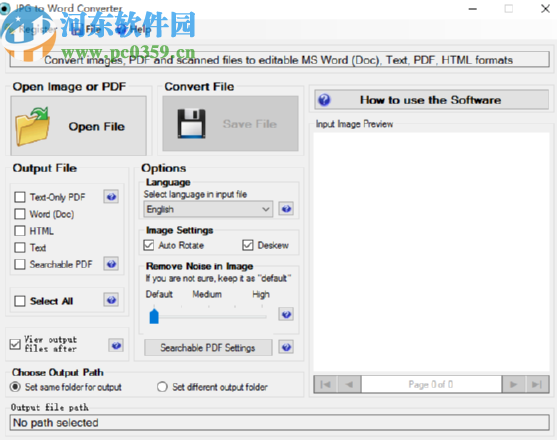Viewport: 557px width, 440px height.
Task: Click the Default noise level label
Action: point(159,294)
